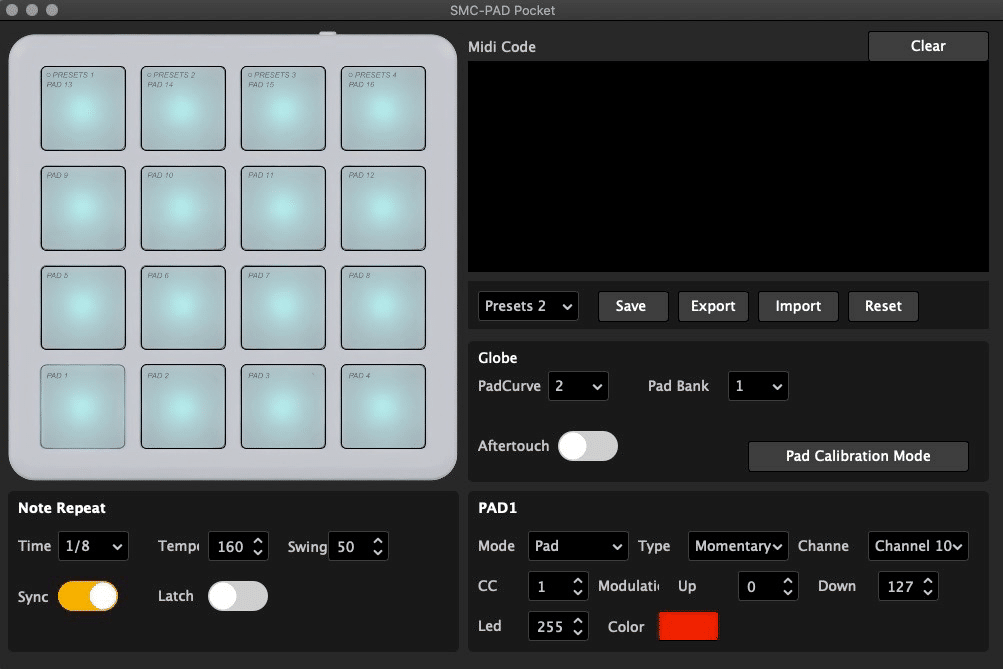Hit PAD 4 in the bottom row
1003x669 pixels.
(x=383, y=406)
